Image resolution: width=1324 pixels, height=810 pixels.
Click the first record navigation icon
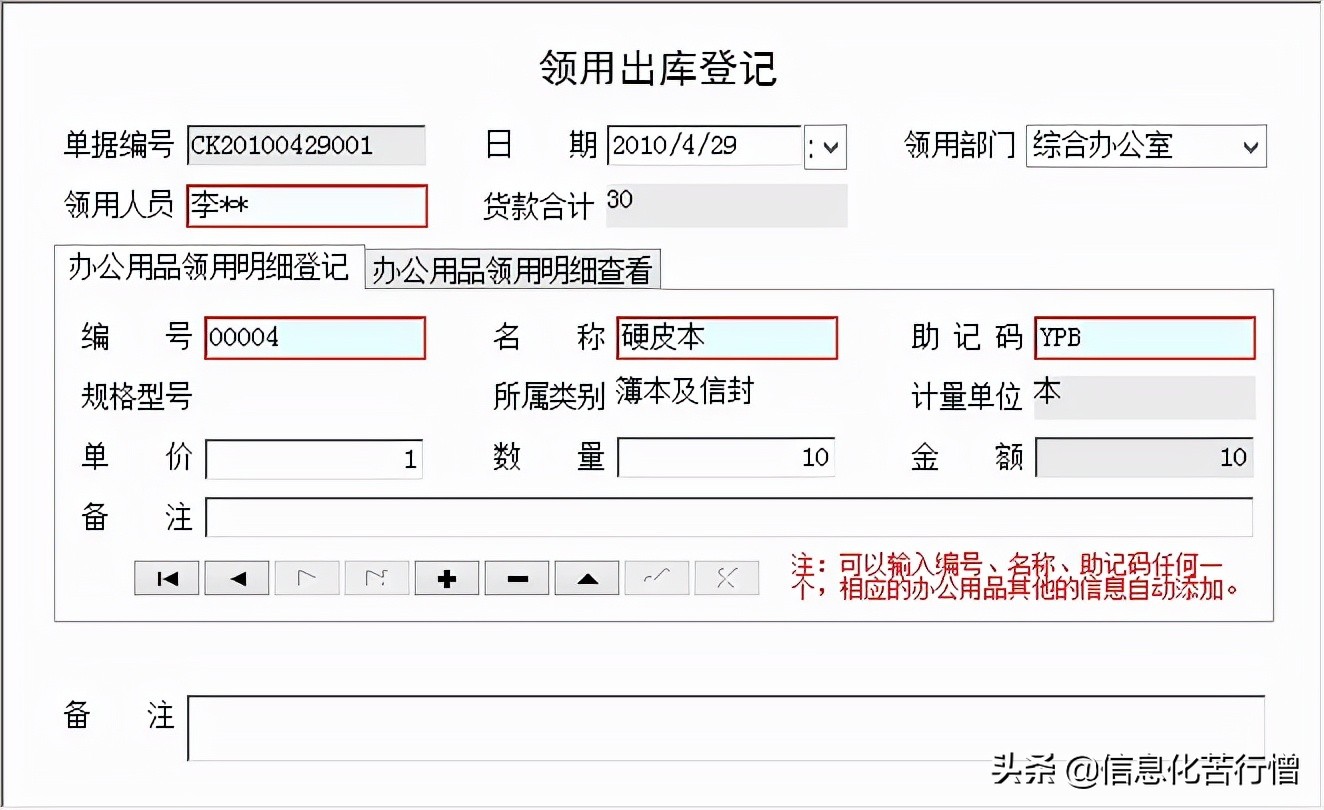click(x=166, y=577)
